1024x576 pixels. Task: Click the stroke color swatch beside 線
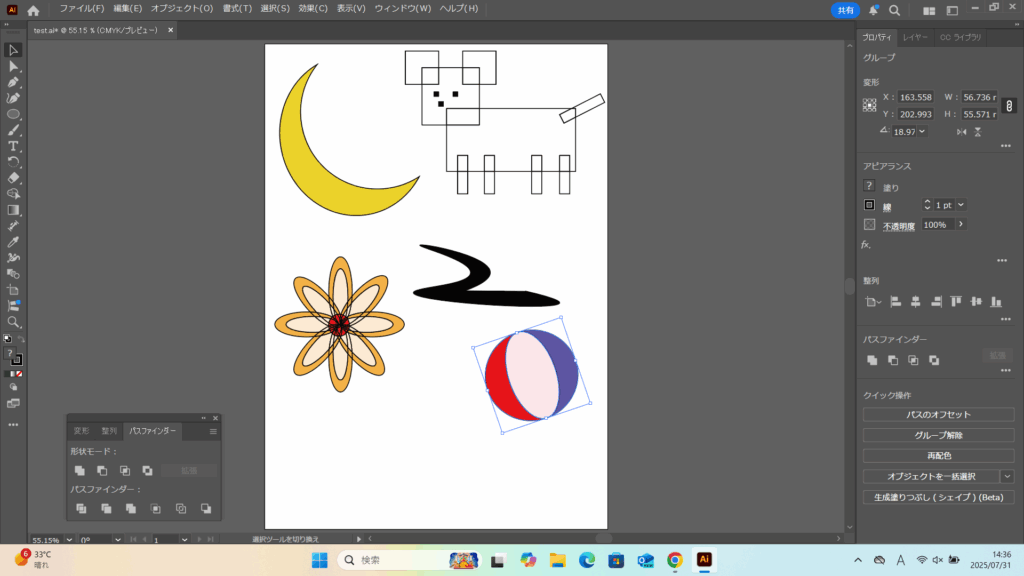(869, 205)
